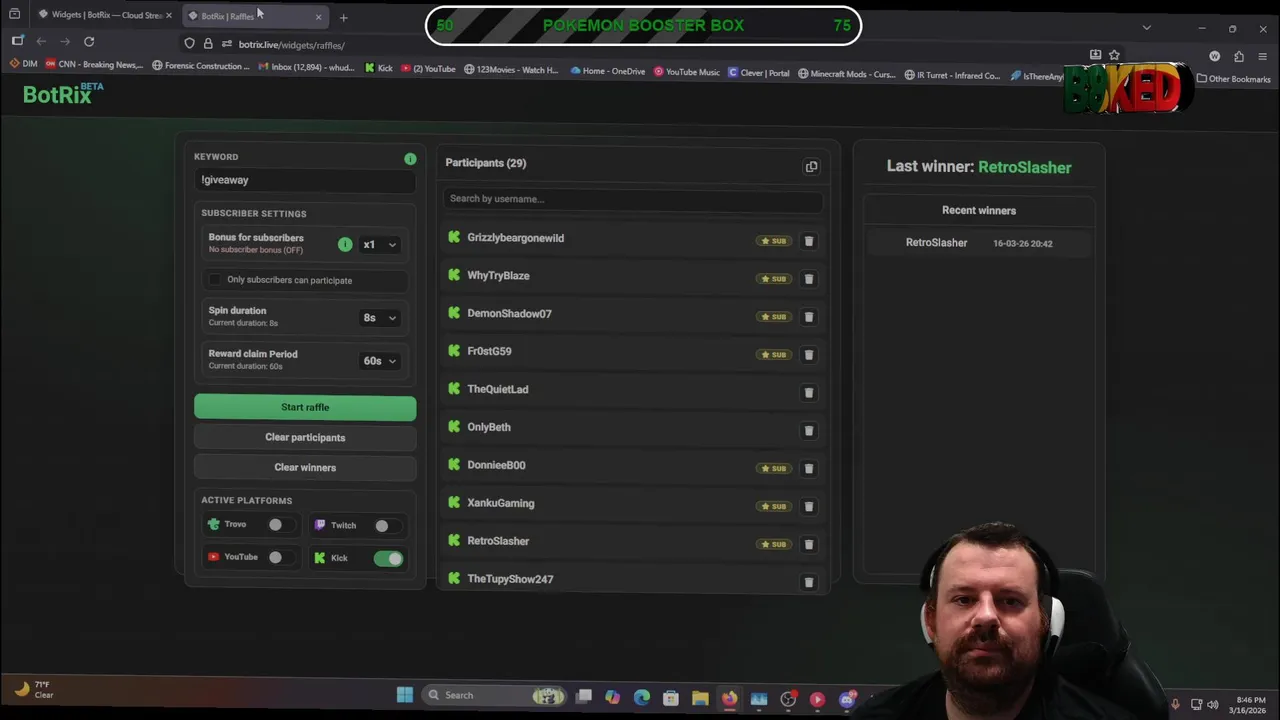
Task: Open the CNN Breaking News bookmark
Action: (94, 65)
